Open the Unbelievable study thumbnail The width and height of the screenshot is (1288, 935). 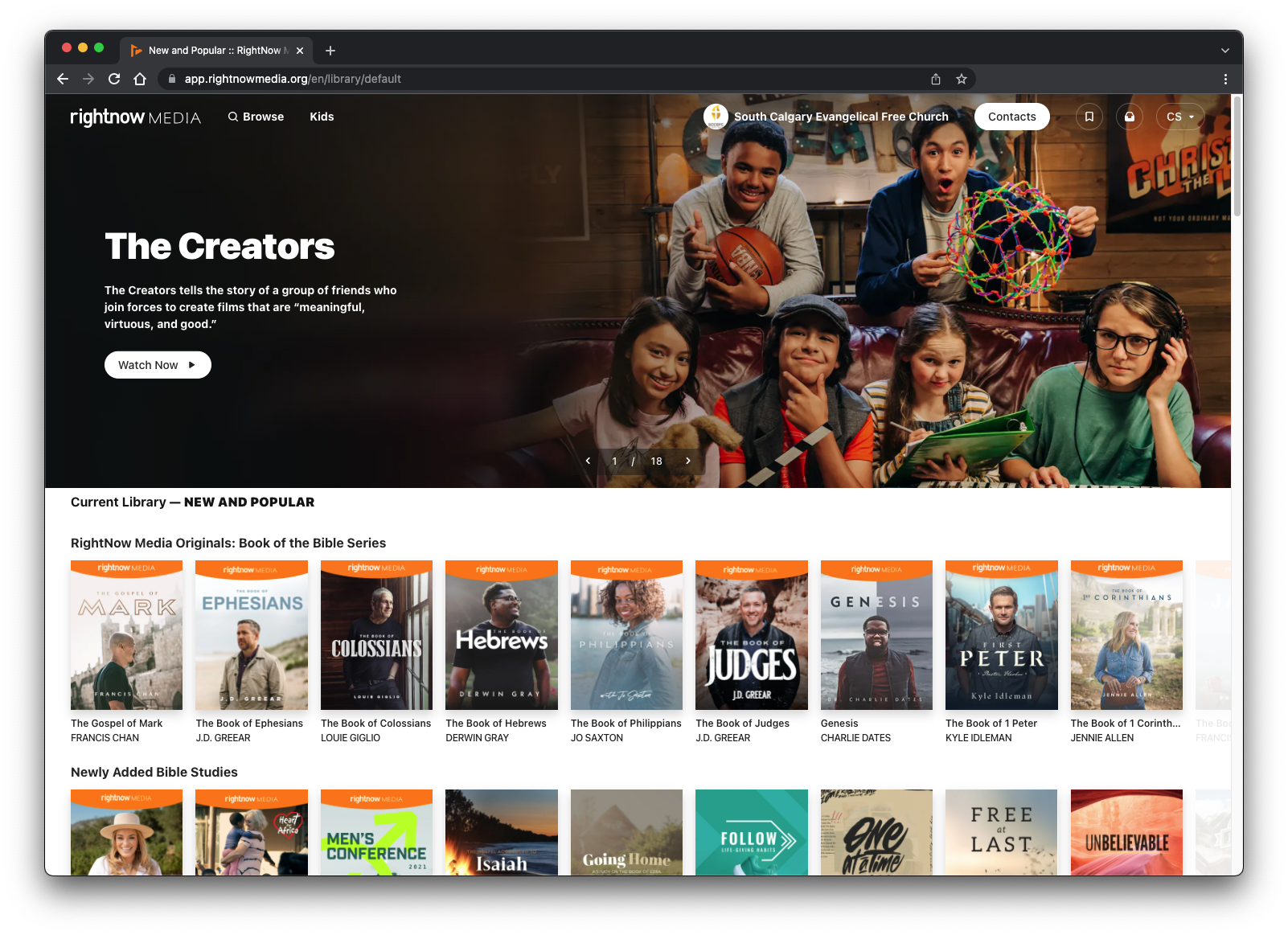(x=1126, y=832)
